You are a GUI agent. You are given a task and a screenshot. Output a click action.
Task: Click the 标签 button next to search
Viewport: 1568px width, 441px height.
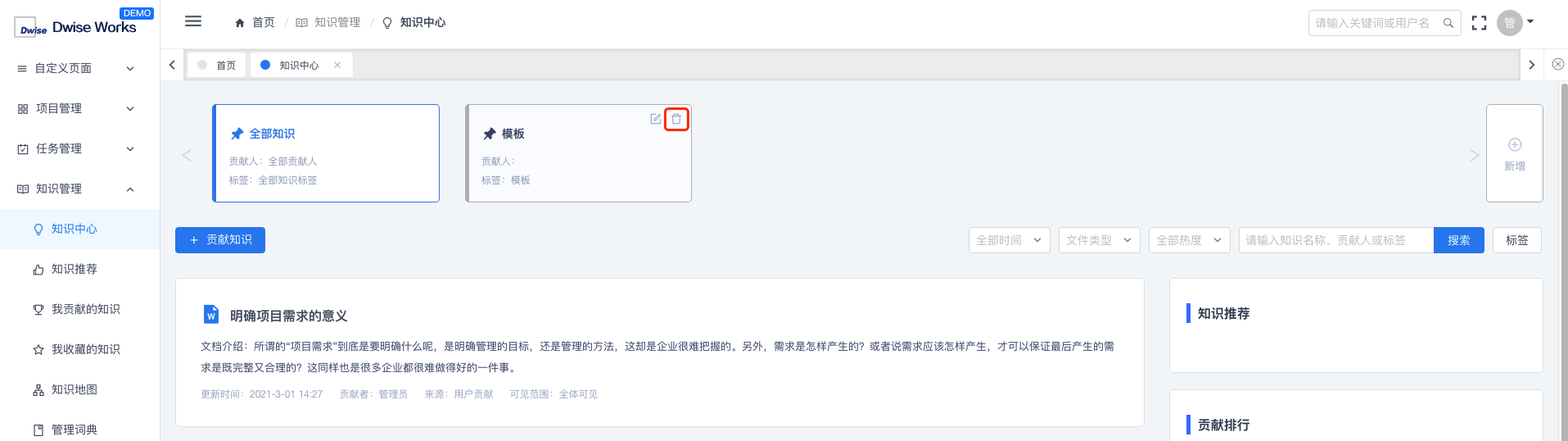pos(1516,240)
